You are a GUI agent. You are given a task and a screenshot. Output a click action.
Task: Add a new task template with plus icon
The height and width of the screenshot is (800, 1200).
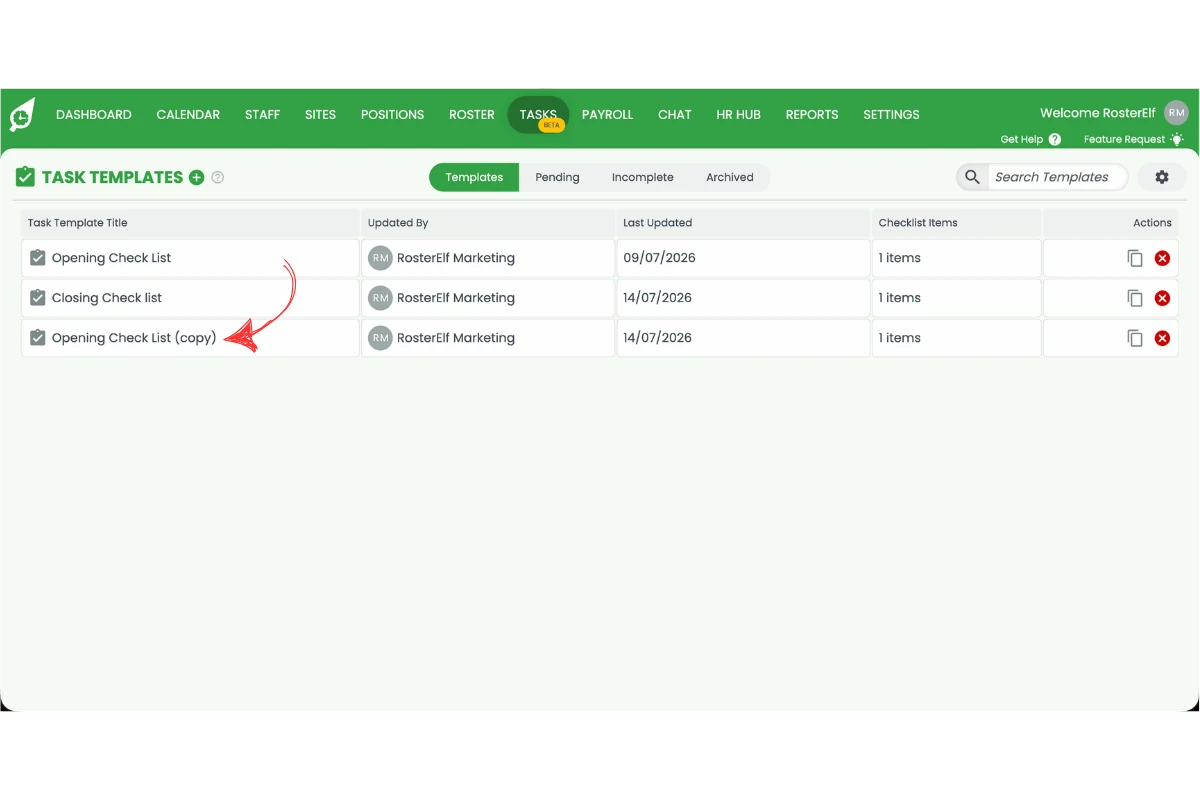[197, 177]
